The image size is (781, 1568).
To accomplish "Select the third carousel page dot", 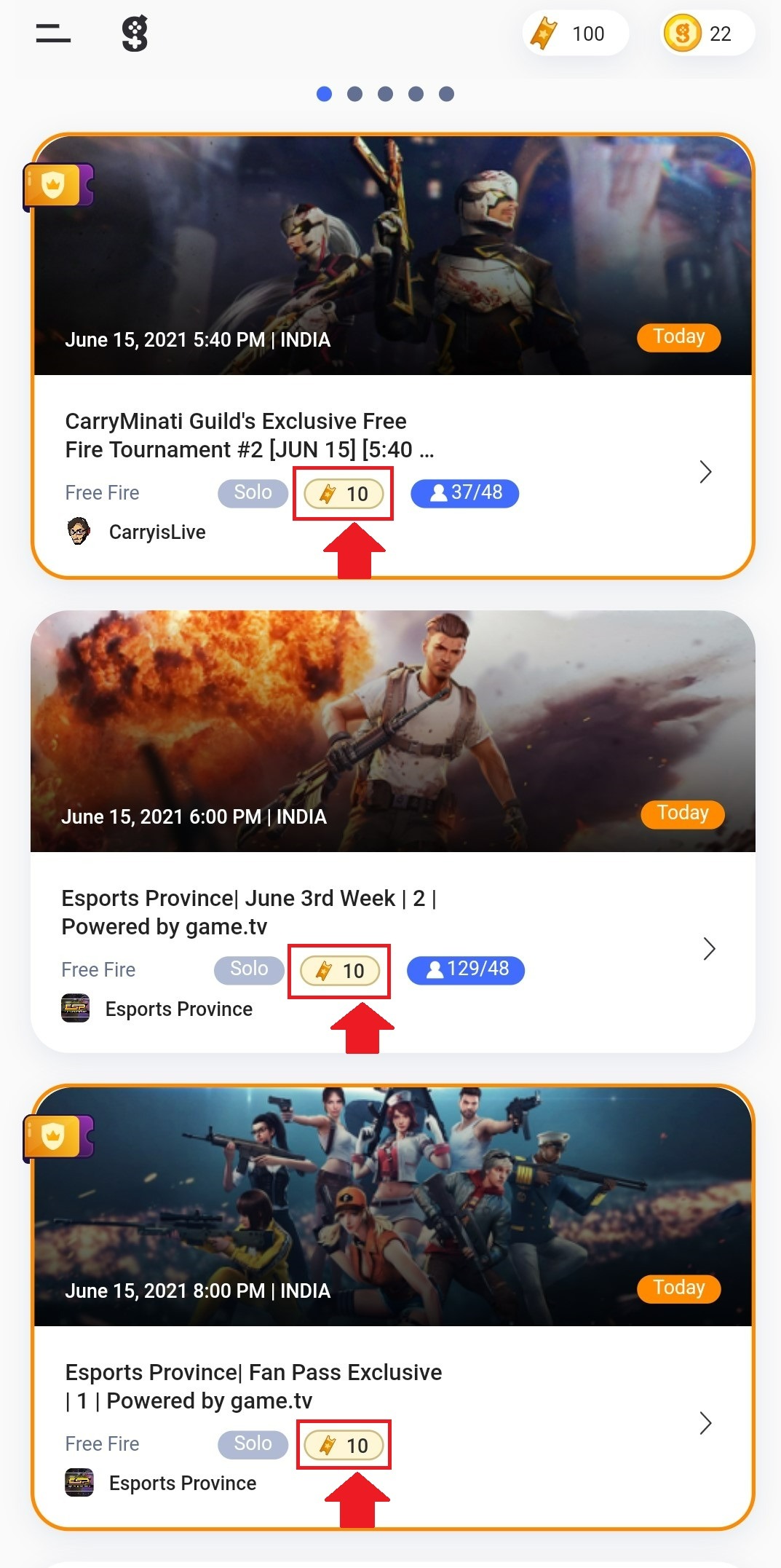I will pyautogui.click(x=386, y=94).
